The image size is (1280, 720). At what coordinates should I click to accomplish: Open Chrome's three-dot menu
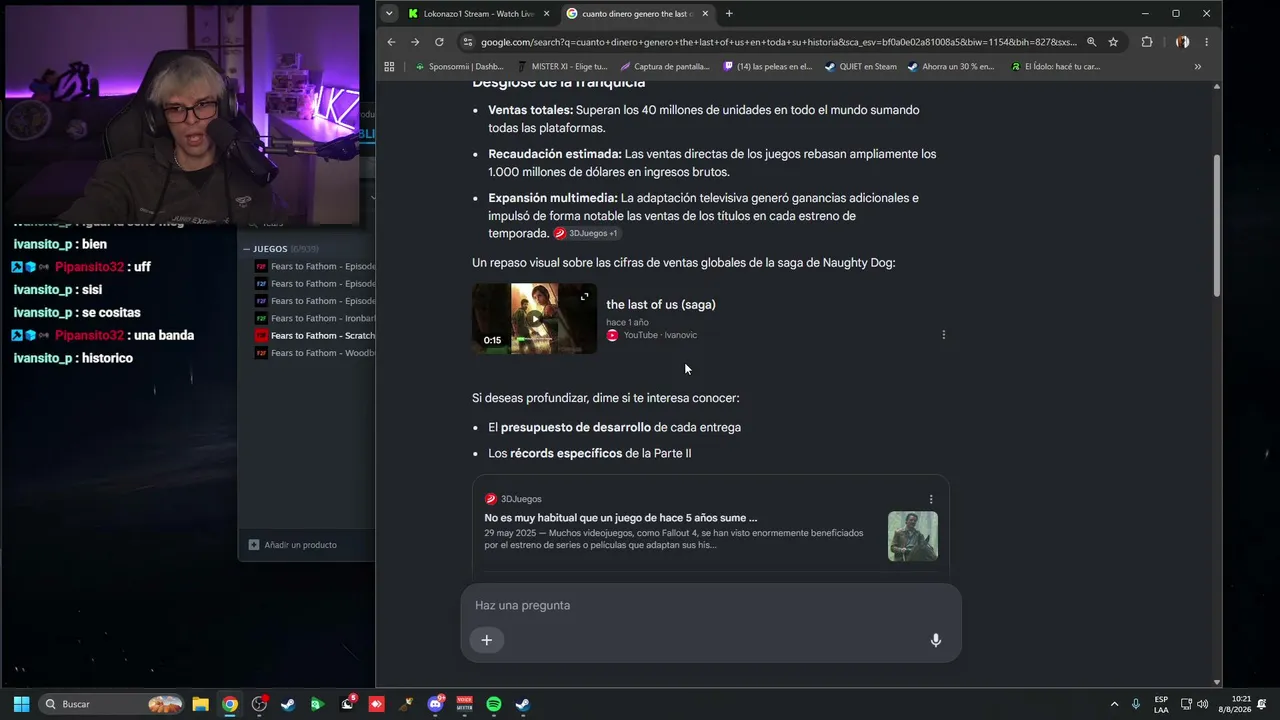[1207, 42]
